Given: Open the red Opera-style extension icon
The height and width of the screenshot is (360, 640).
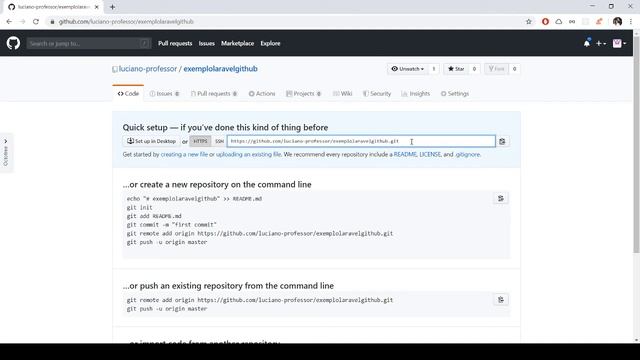Looking at the screenshot, I should point(545,22).
